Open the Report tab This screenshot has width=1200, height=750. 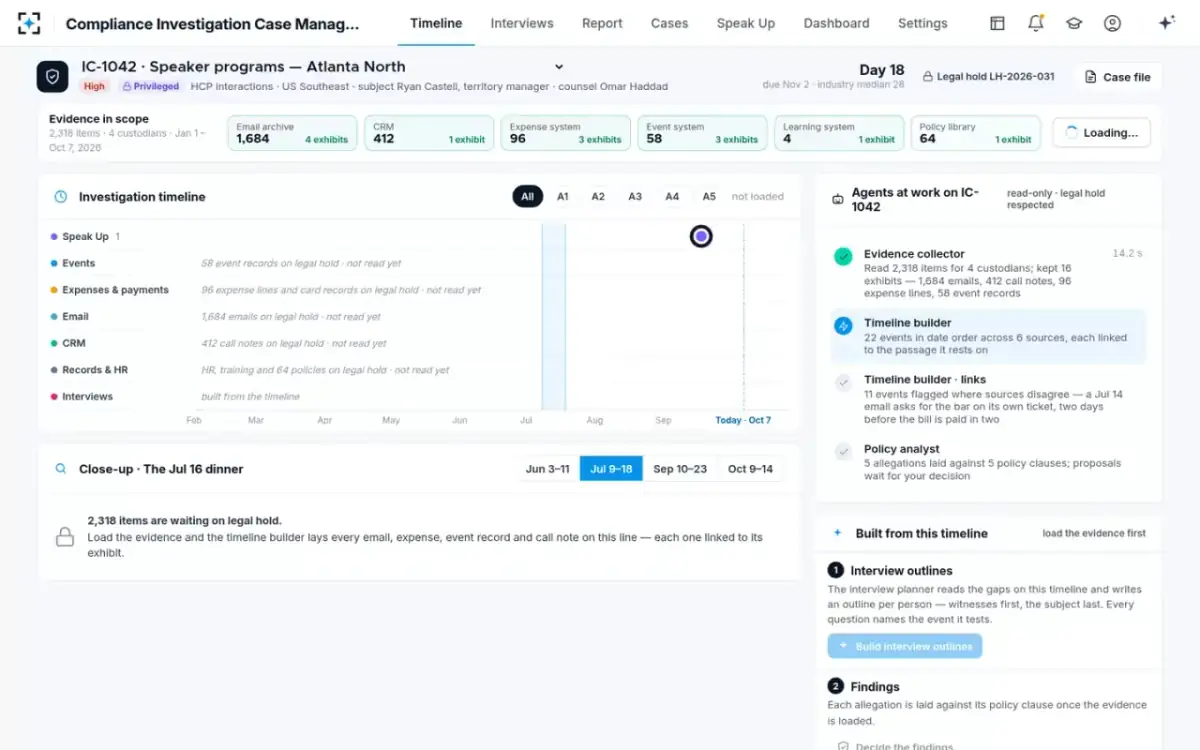[602, 23]
